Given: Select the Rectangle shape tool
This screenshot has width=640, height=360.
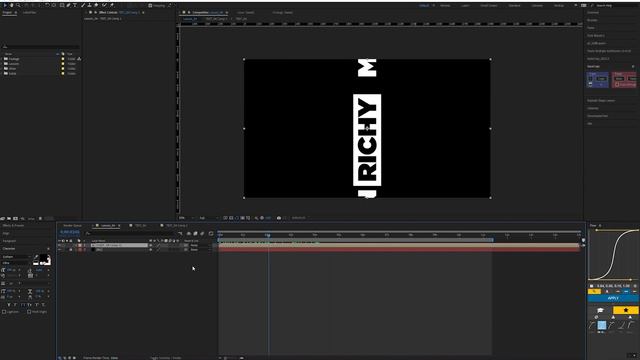Looking at the screenshot, I should click(62, 5).
